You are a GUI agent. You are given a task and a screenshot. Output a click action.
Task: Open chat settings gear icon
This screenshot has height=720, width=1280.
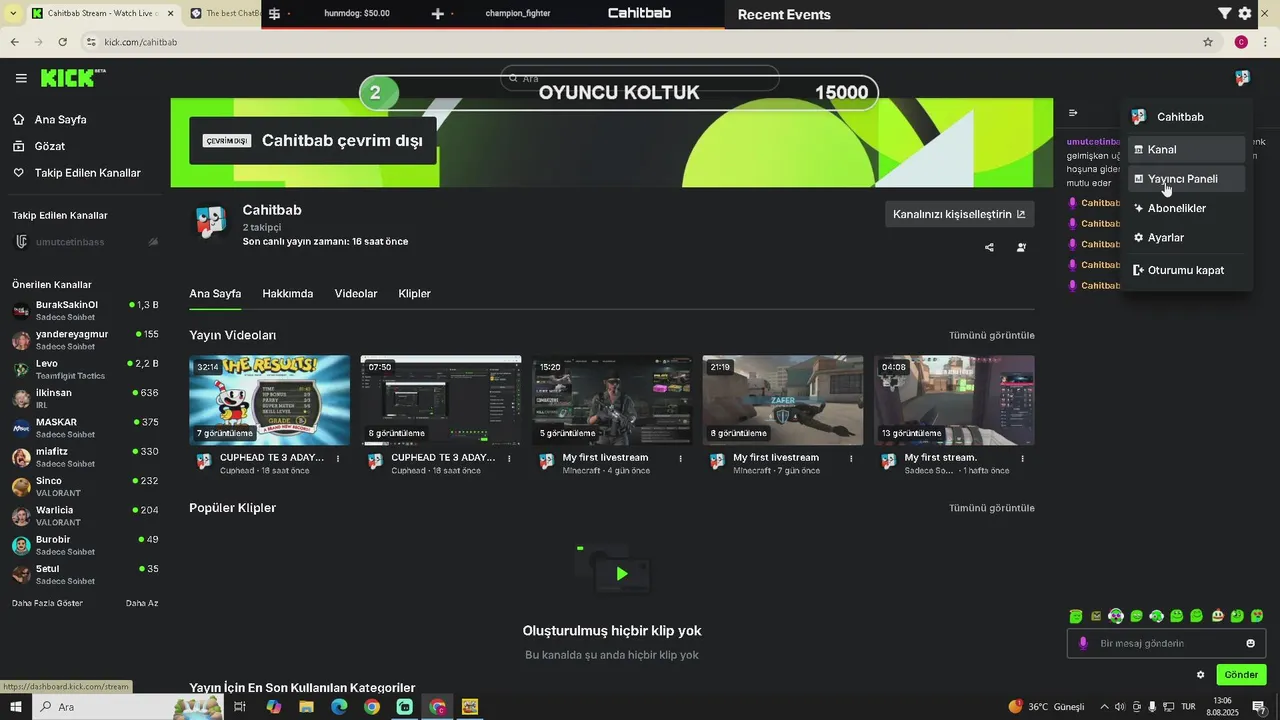1201,675
